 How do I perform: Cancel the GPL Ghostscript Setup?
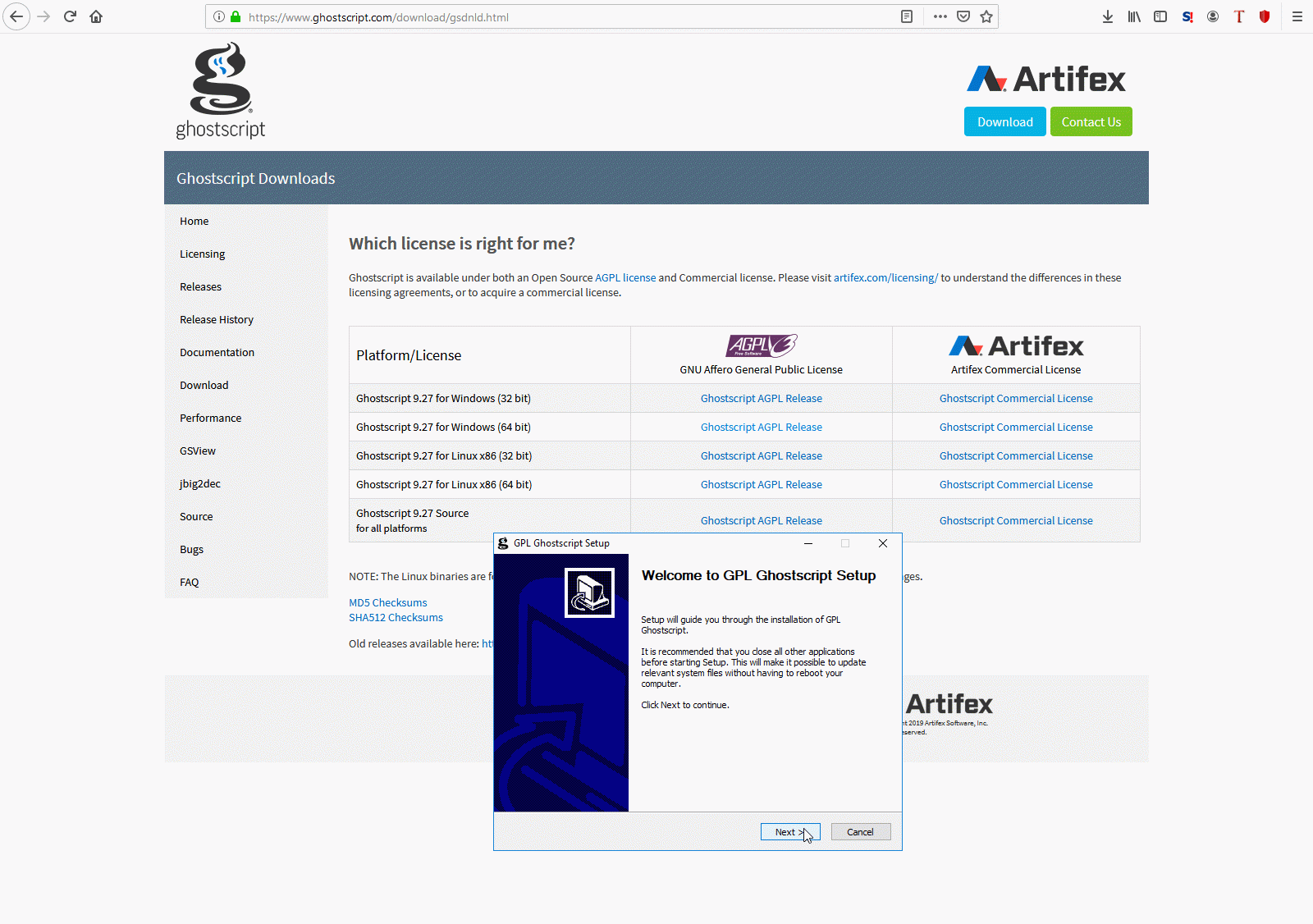(x=861, y=832)
